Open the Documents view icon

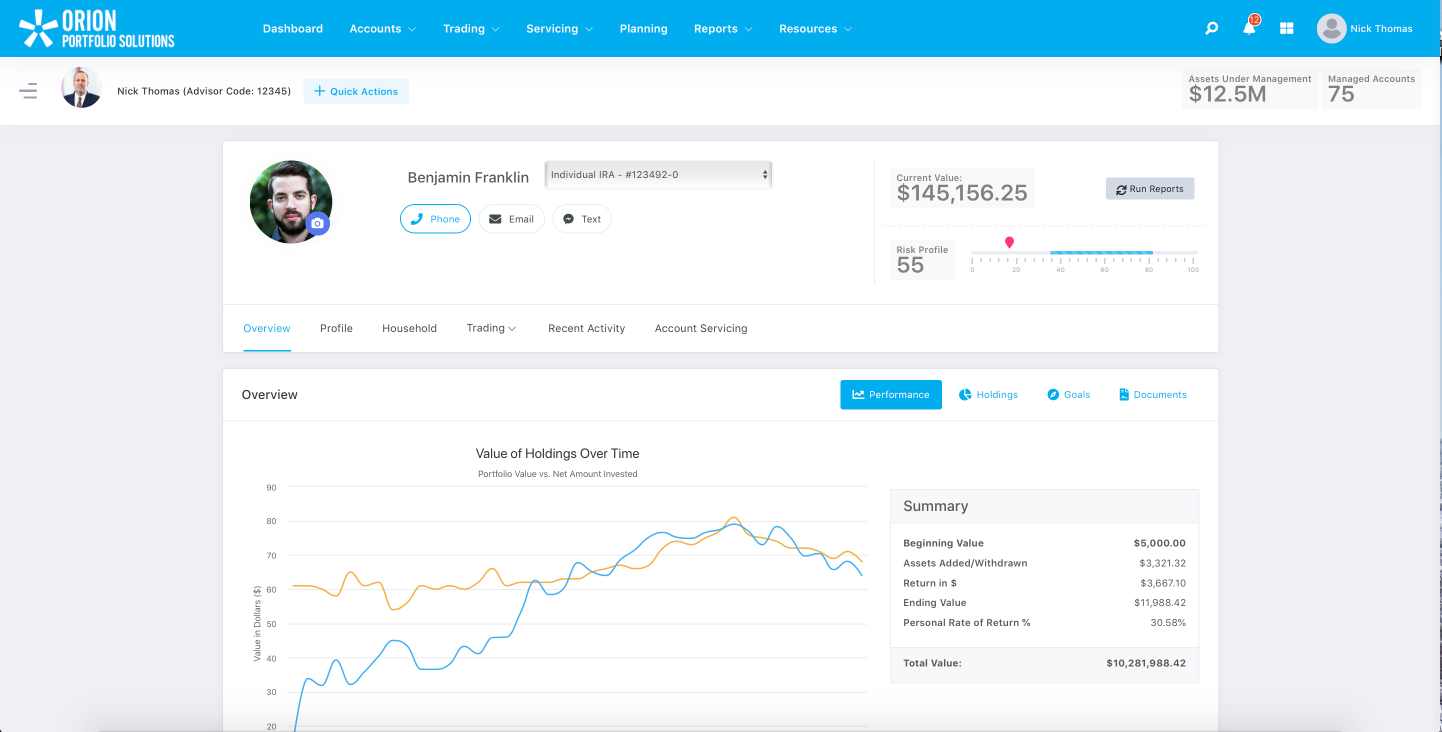click(x=1152, y=394)
